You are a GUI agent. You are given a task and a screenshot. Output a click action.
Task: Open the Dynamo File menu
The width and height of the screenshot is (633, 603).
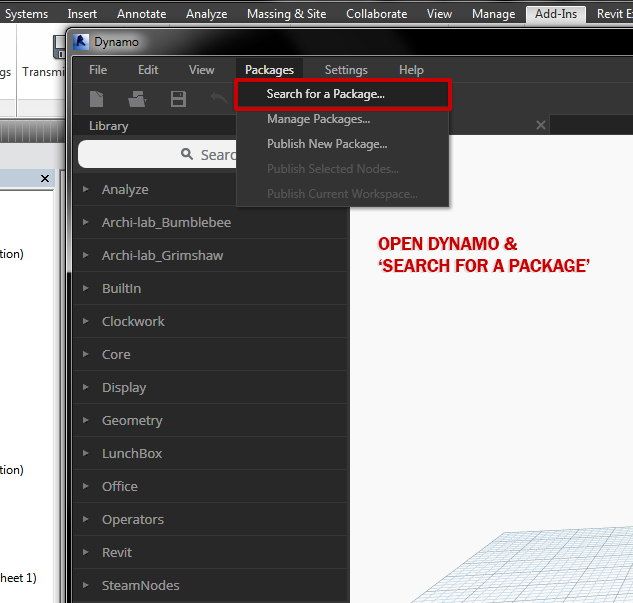tap(98, 70)
